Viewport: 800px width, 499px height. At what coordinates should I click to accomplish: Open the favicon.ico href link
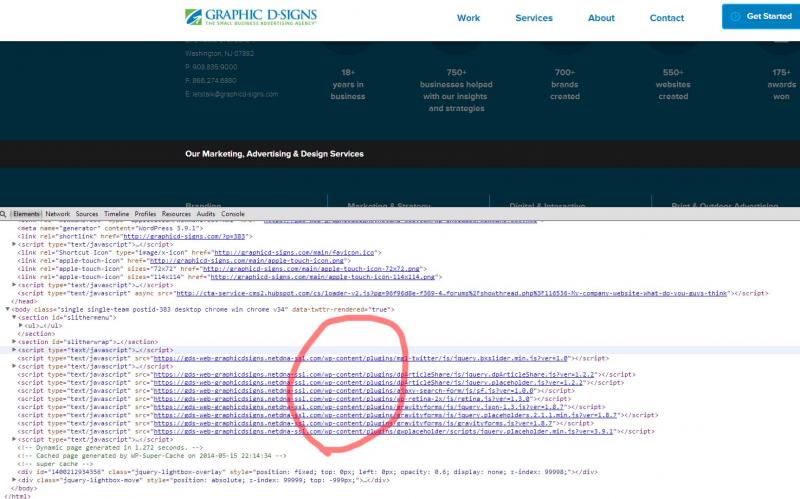point(294,253)
